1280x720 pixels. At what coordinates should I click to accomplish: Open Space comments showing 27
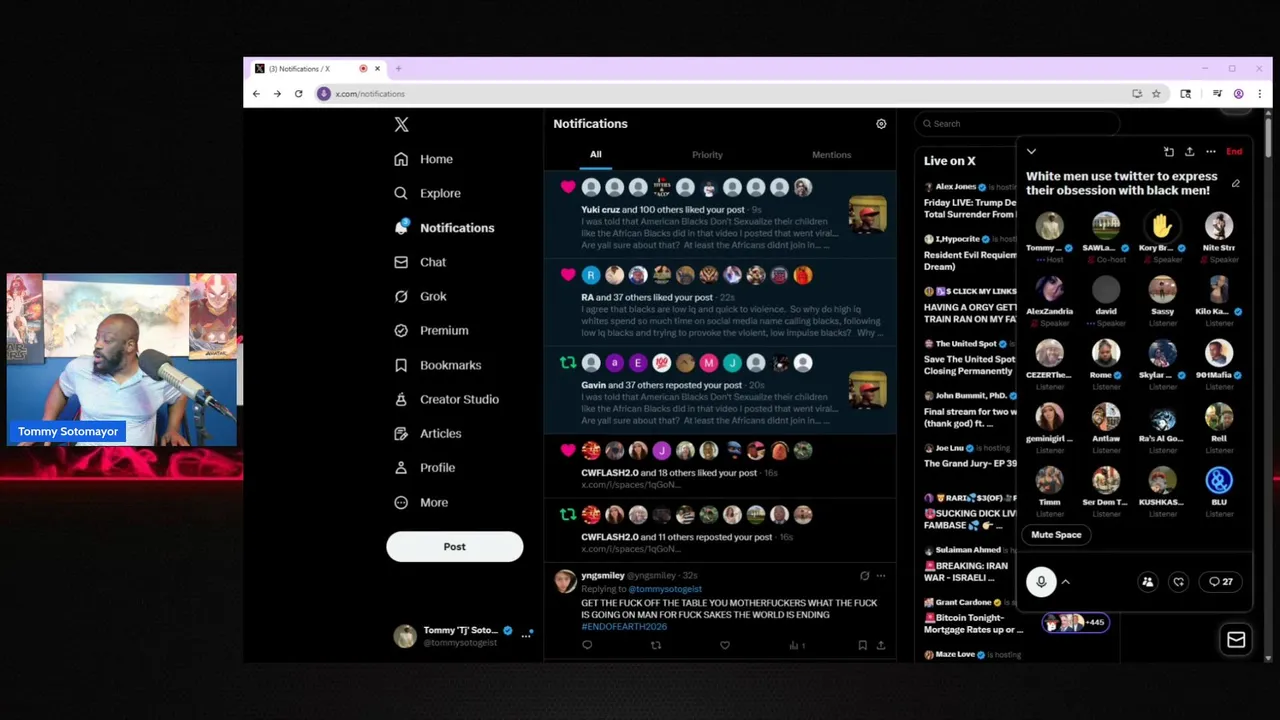pos(1221,582)
